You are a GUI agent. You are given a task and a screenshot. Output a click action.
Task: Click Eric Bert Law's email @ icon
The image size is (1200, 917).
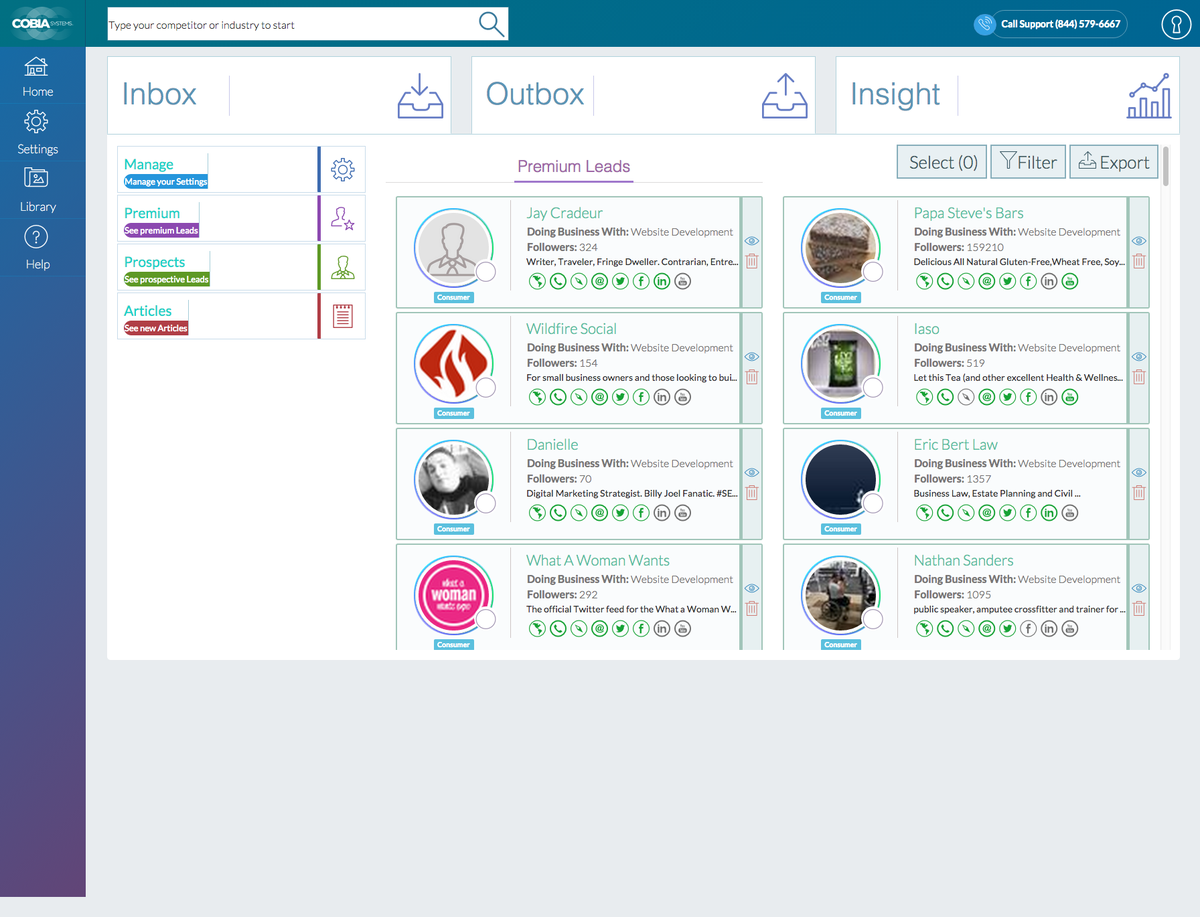pos(986,513)
